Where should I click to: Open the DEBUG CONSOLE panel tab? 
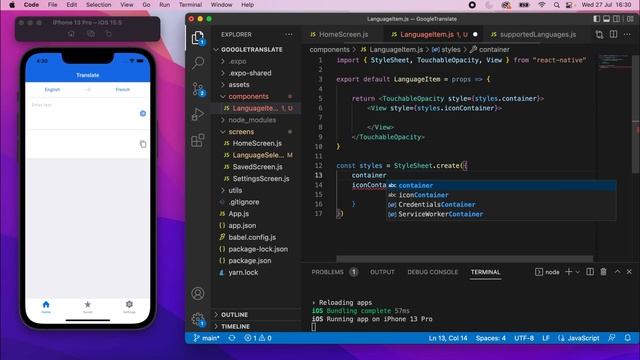coord(432,272)
